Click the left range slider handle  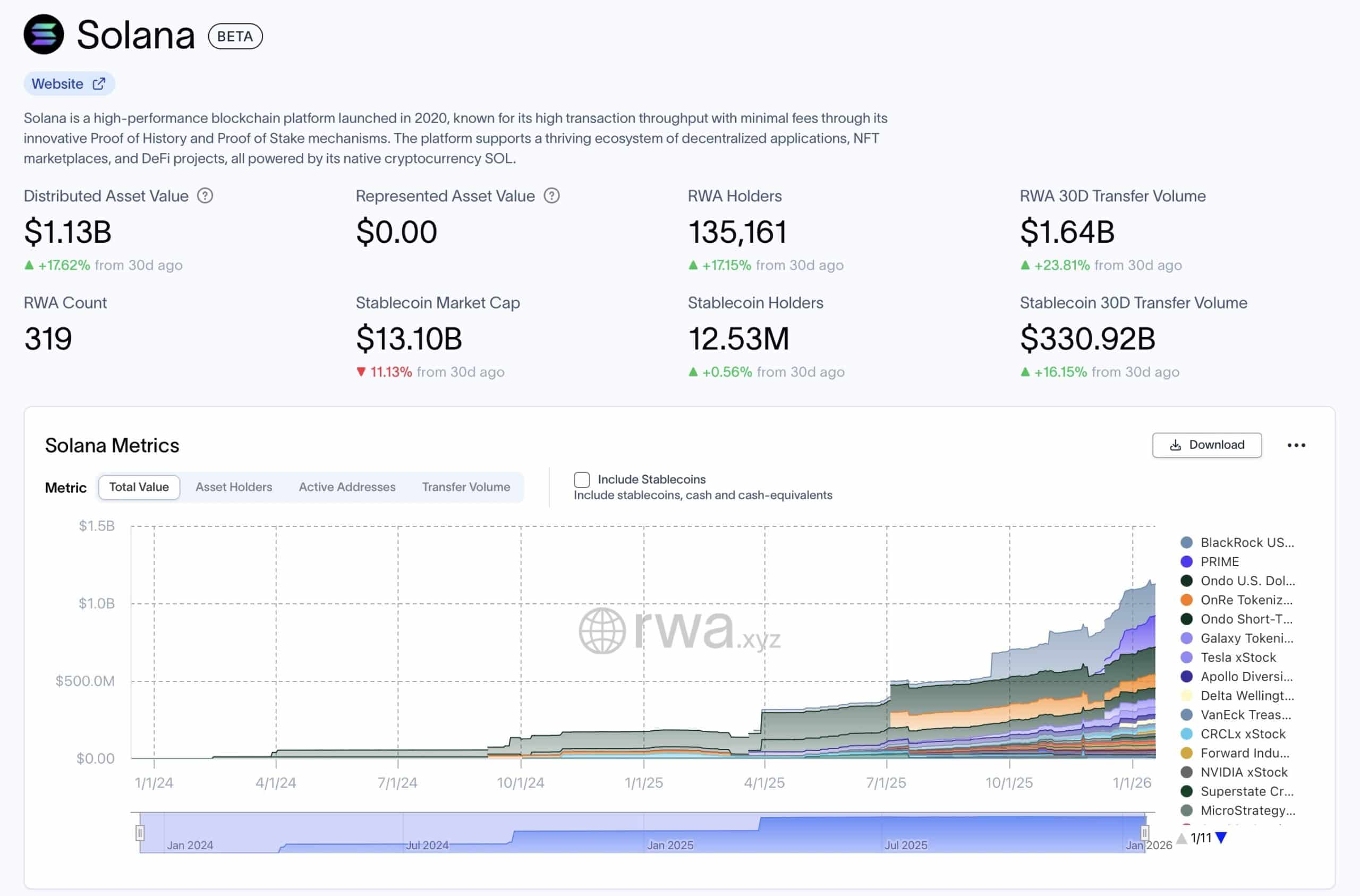point(140,833)
